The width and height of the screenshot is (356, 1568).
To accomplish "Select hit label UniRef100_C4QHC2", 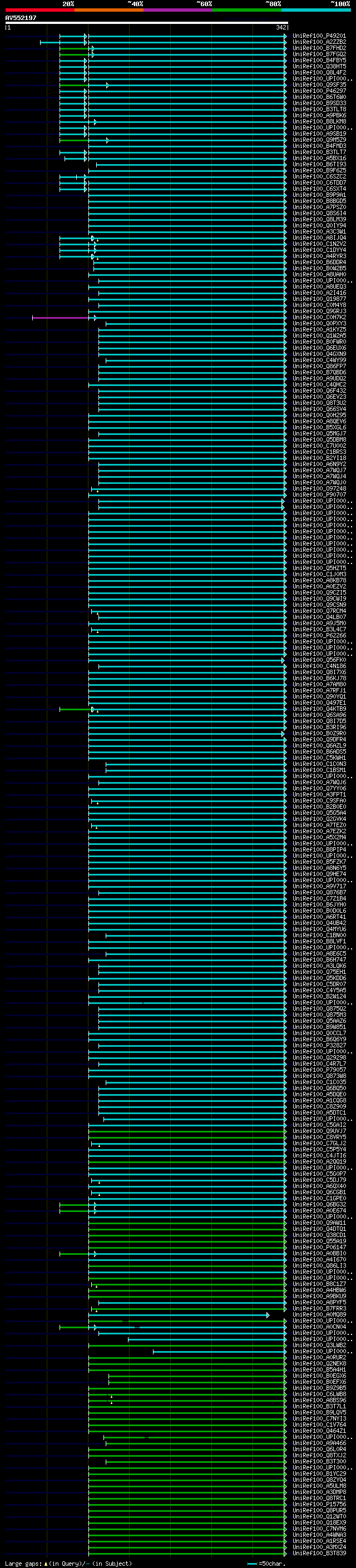I will pyautogui.click(x=319, y=385).
